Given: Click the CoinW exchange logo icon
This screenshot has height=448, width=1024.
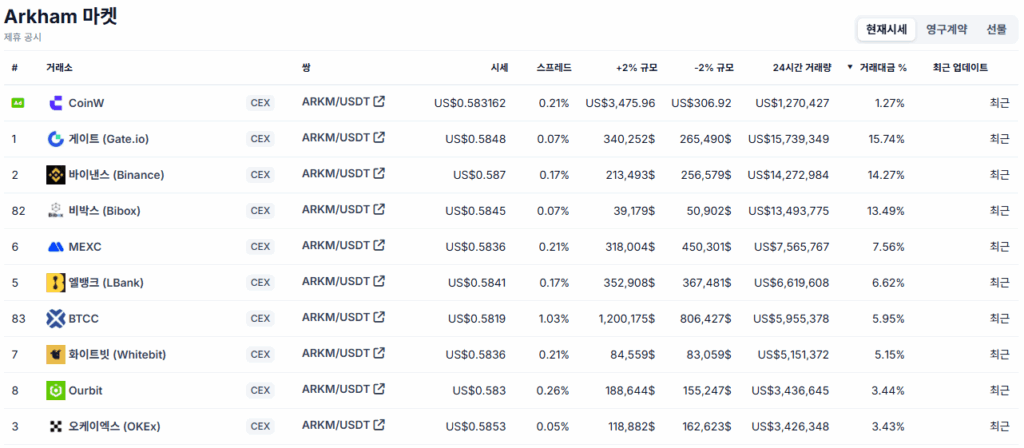Looking at the screenshot, I should [56, 103].
